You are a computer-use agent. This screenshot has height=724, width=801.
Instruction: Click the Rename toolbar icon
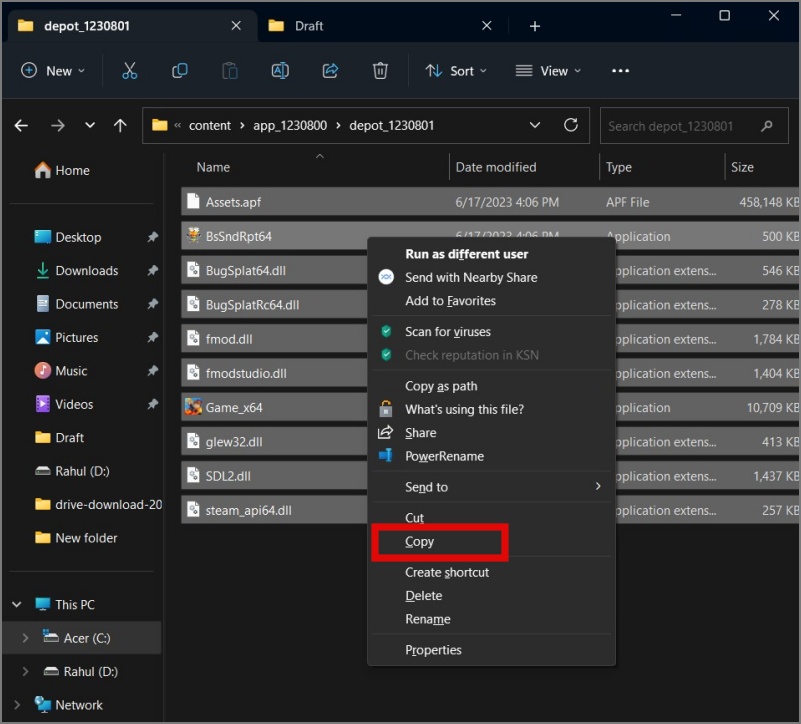click(280, 71)
